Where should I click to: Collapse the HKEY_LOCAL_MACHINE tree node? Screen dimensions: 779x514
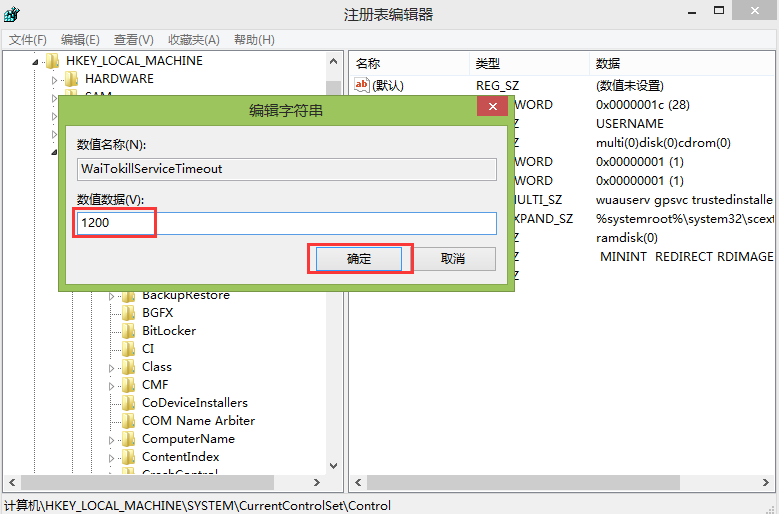pos(36,61)
